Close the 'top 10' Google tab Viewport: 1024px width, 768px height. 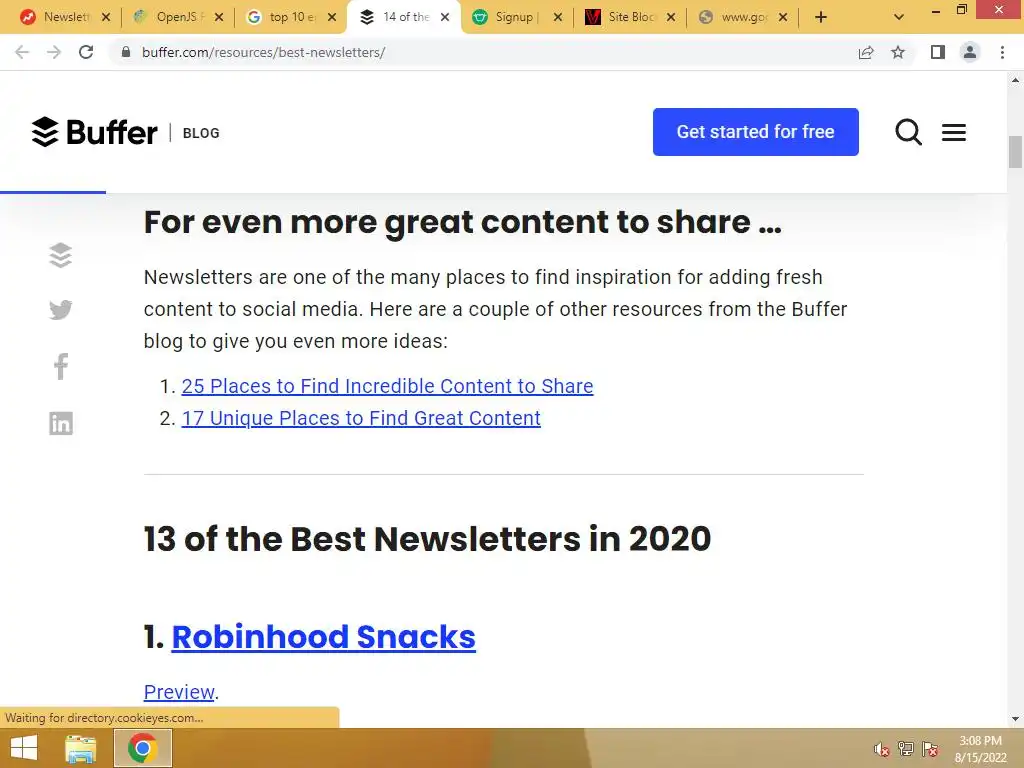pyautogui.click(x=332, y=18)
